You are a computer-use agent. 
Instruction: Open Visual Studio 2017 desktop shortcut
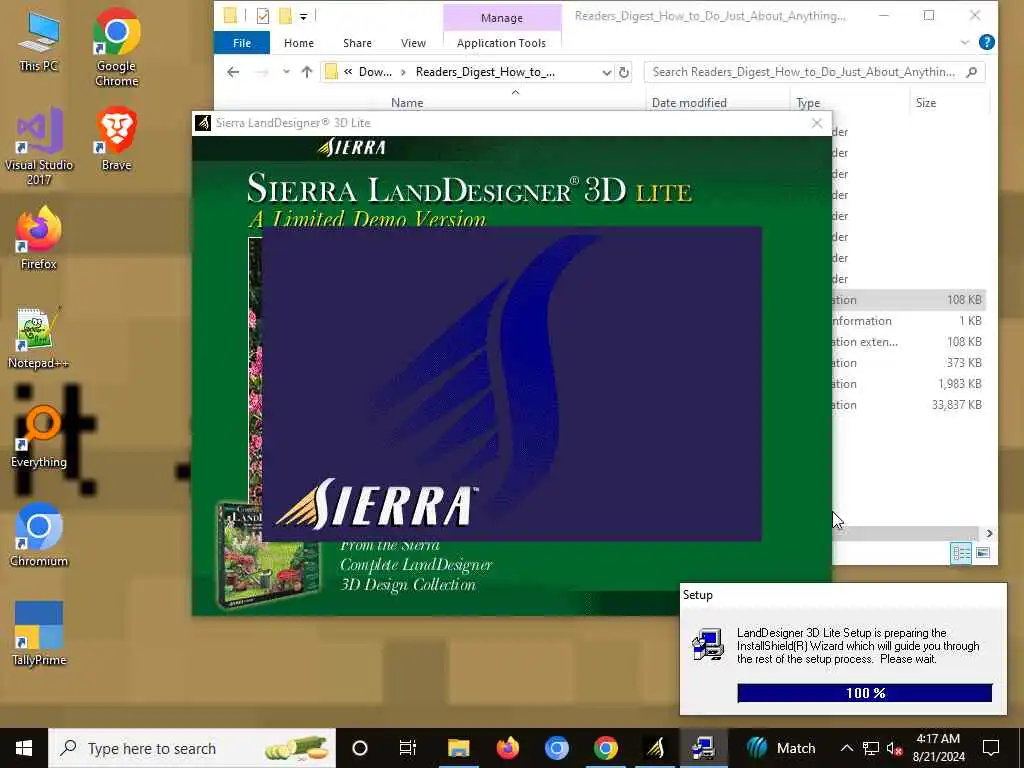(39, 146)
